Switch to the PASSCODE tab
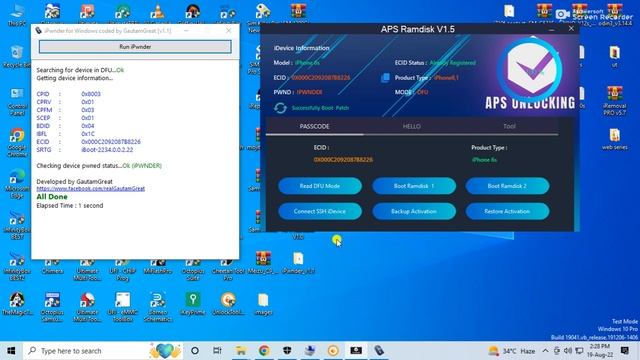The height and width of the screenshot is (360, 640). click(314, 127)
